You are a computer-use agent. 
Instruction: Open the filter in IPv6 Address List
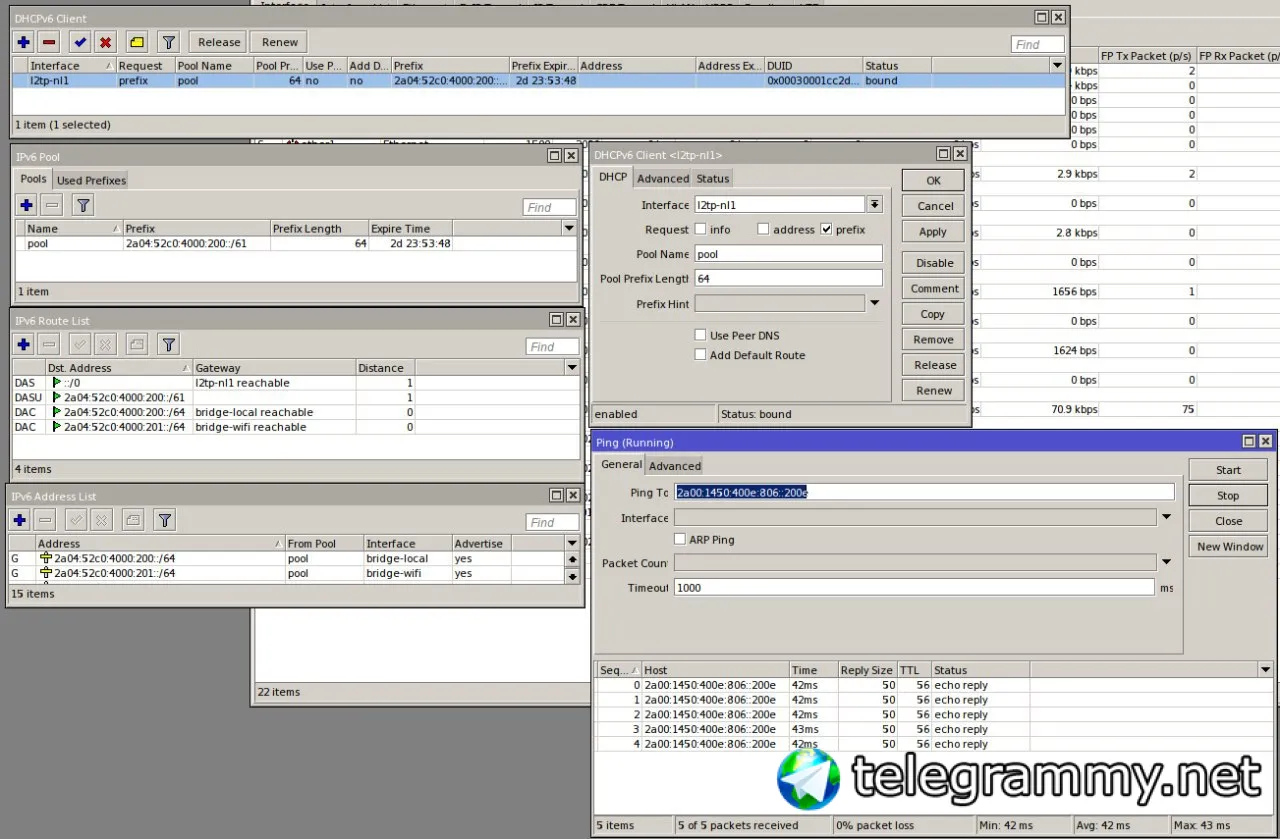(165, 520)
